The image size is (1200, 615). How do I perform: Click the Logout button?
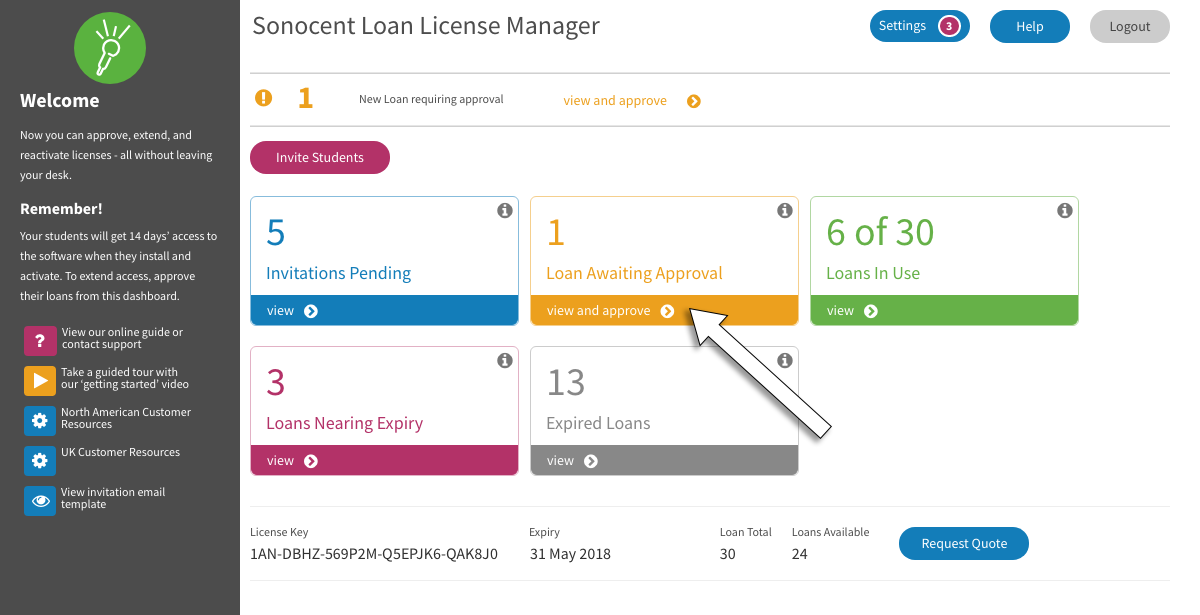pyautogui.click(x=1130, y=27)
